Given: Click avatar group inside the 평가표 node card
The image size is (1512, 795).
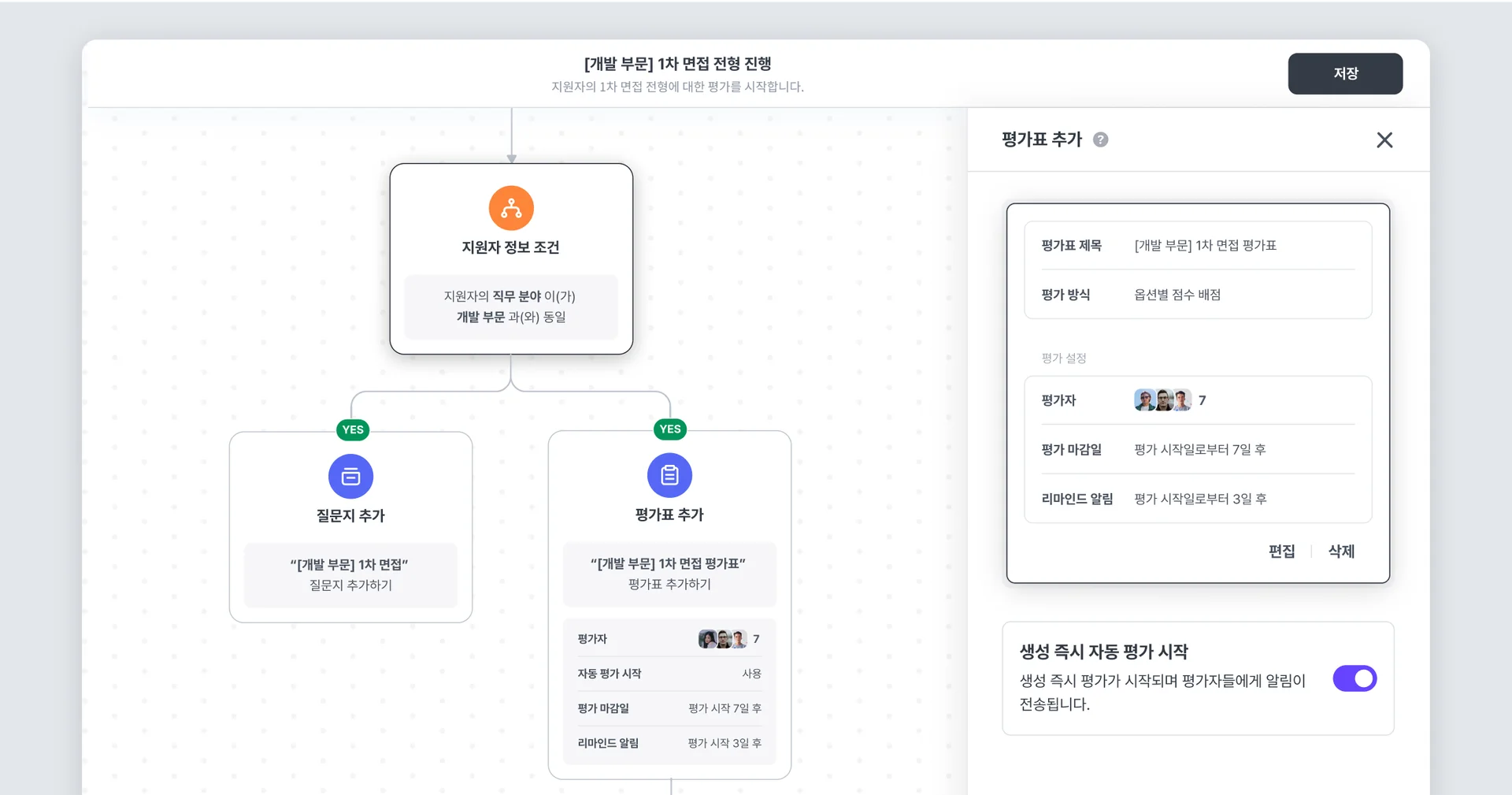Looking at the screenshot, I should 721,638.
